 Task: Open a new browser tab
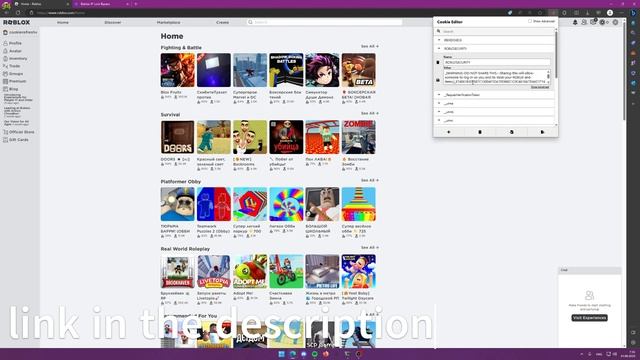[136, 4]
